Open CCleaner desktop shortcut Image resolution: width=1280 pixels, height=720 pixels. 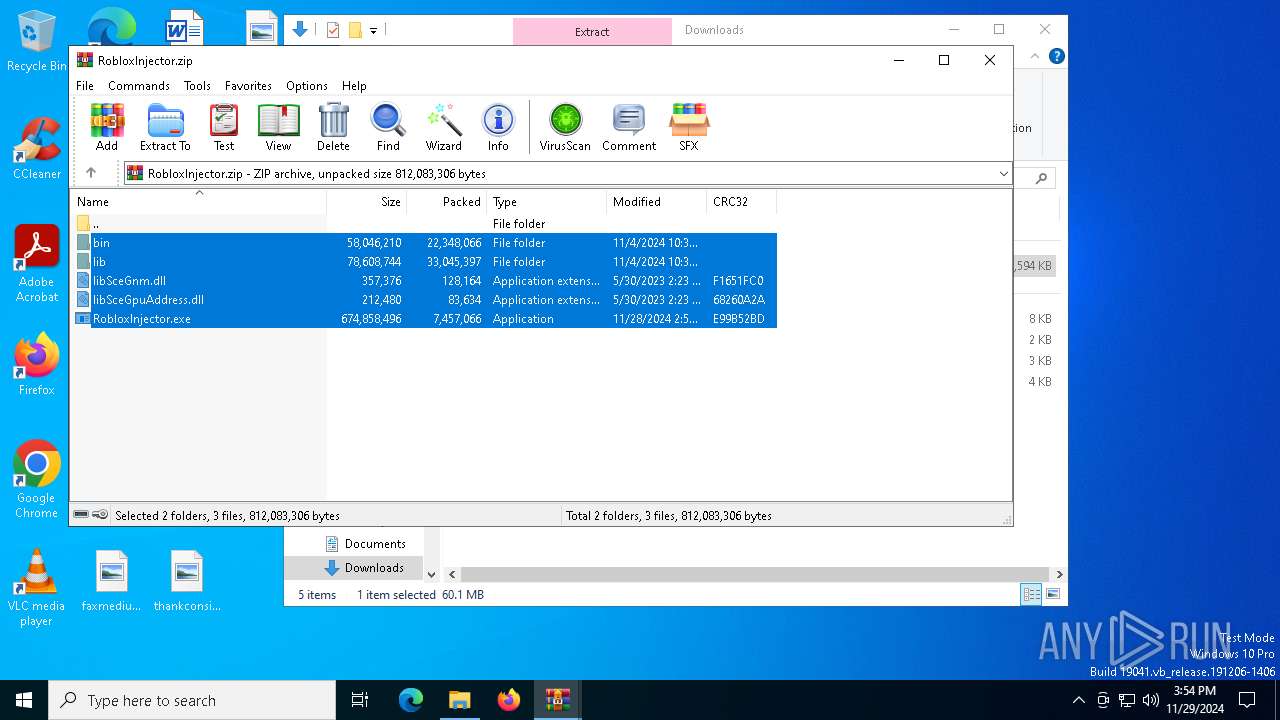[37, 148]
